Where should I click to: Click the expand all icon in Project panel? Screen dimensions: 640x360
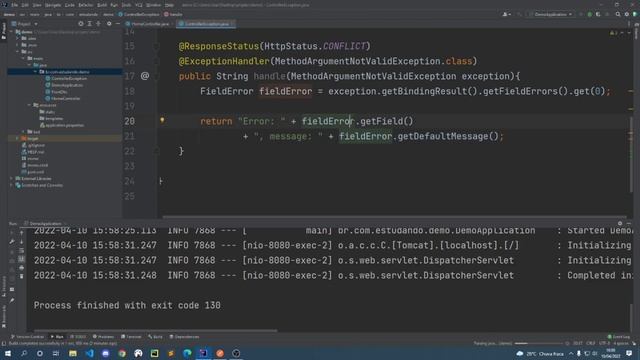(89, 24)
